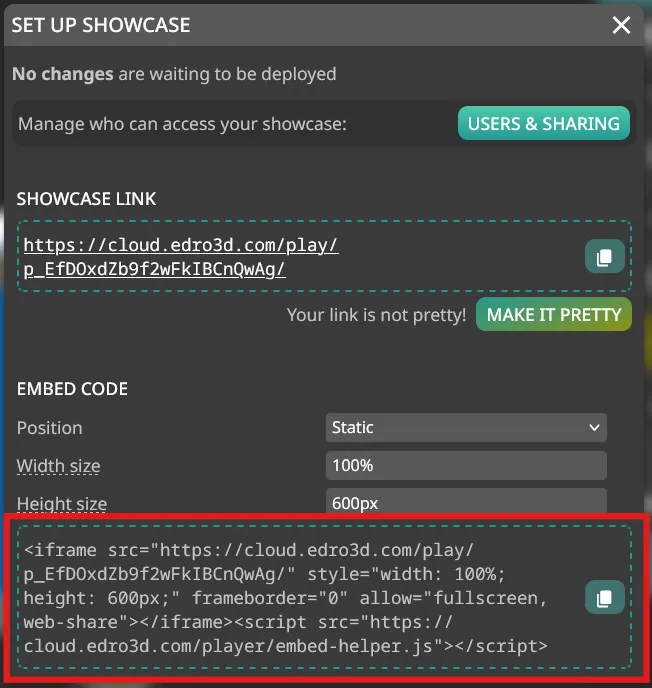
Task: Click the Width size label
Action: (x=58, y=466)
